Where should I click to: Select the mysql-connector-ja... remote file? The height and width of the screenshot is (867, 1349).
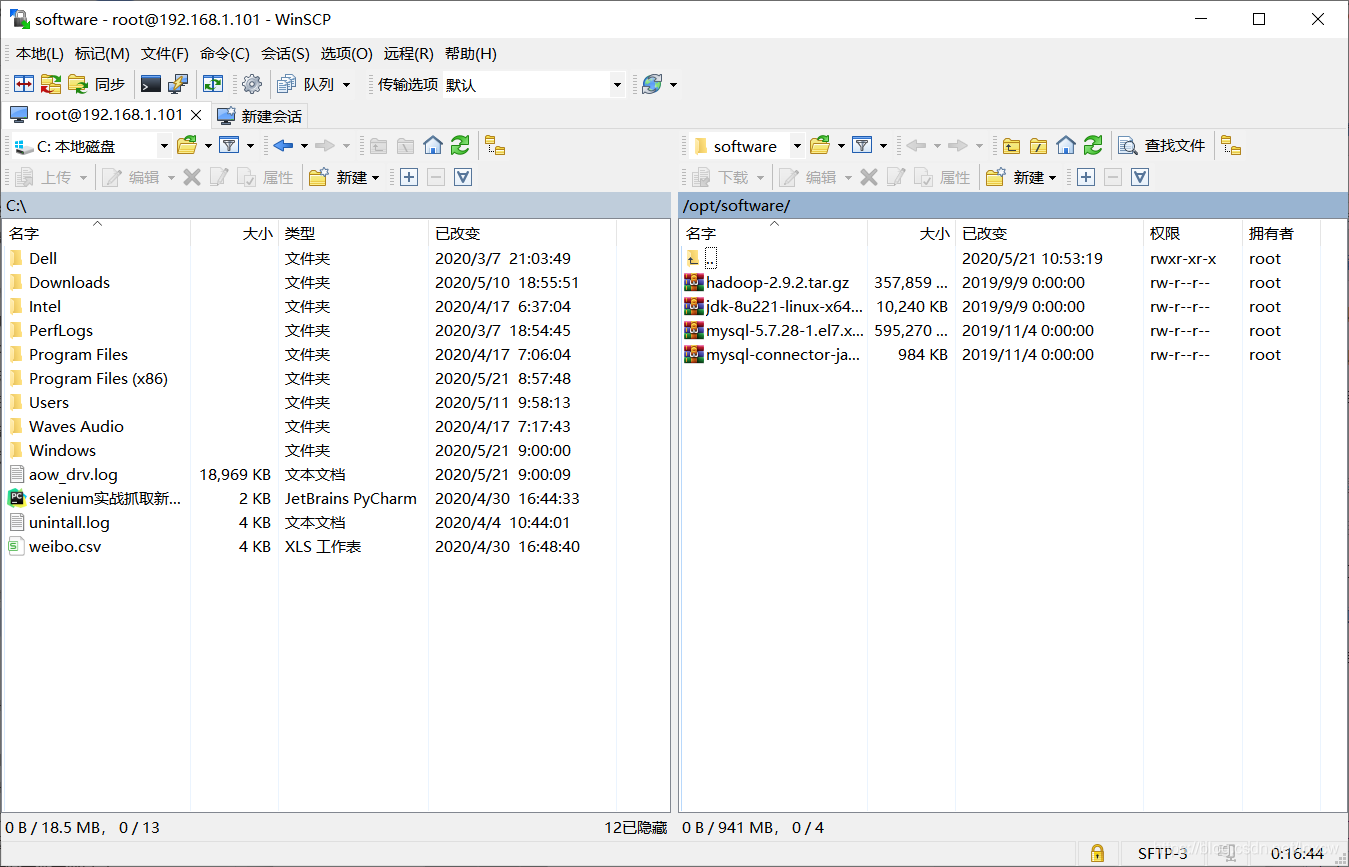(x=783, y=355)
